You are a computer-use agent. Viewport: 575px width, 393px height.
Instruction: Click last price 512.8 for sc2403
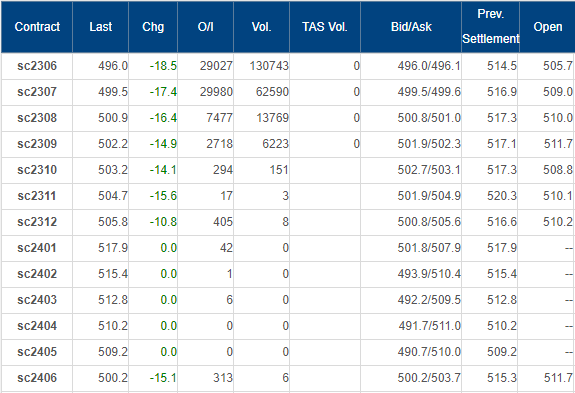113,300
